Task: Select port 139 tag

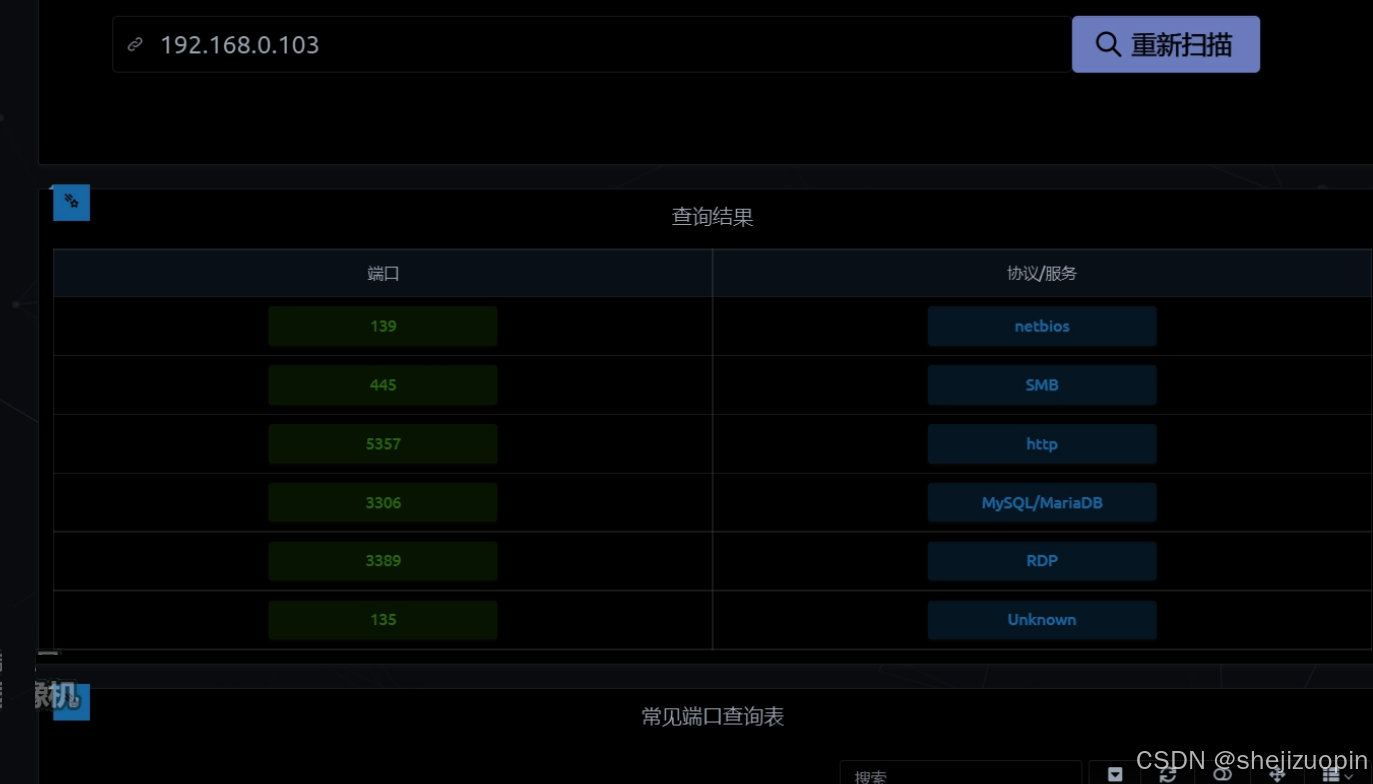Action: (x=383, y=326)
